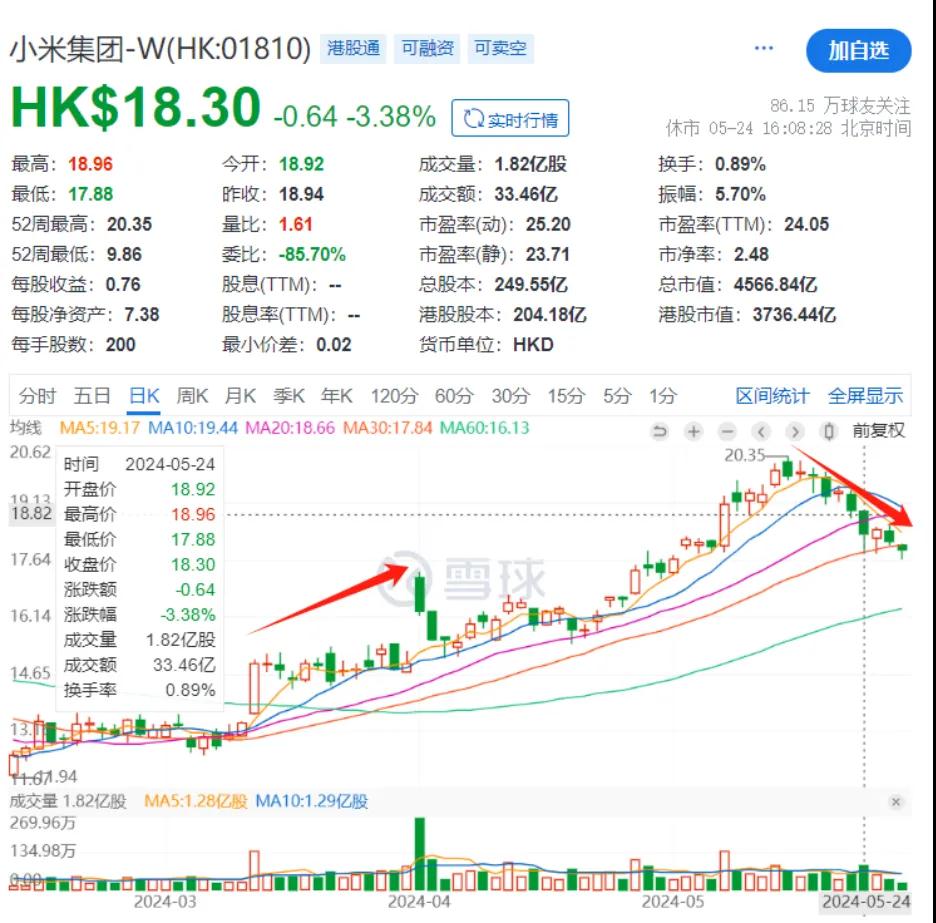Viewport: 936px width, 923px height.
Task: Click the chart zoom-out minus icon
Action: pos(727,430)
